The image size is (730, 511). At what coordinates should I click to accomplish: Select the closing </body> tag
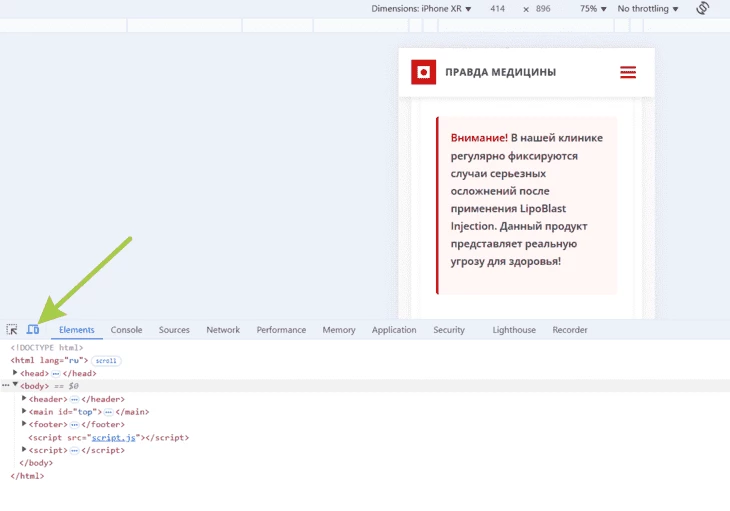(36, 463)
